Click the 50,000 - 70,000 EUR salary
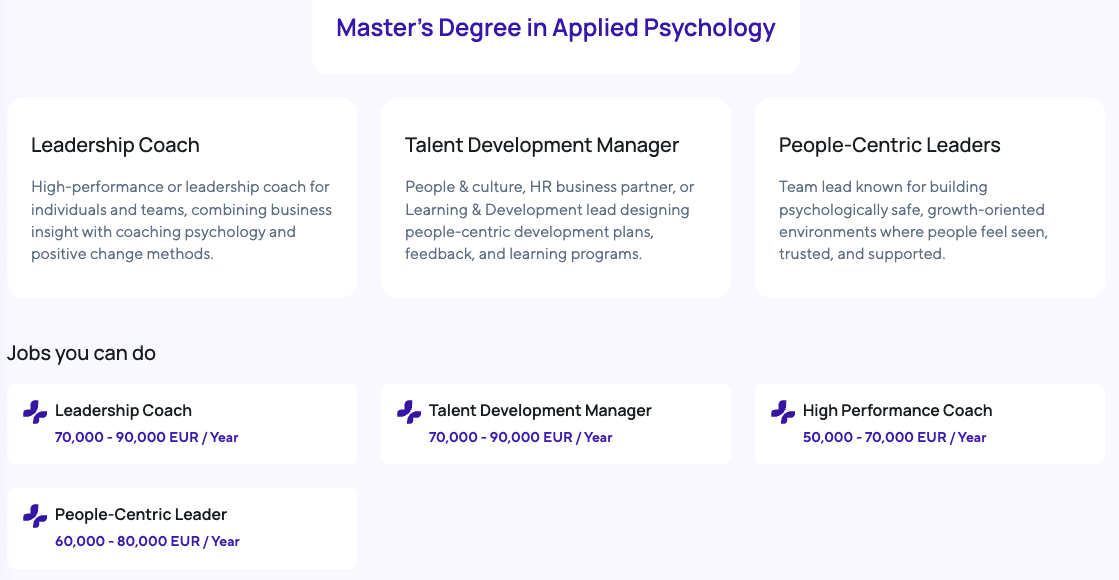 pyautogui.click(x=894, y=437)
